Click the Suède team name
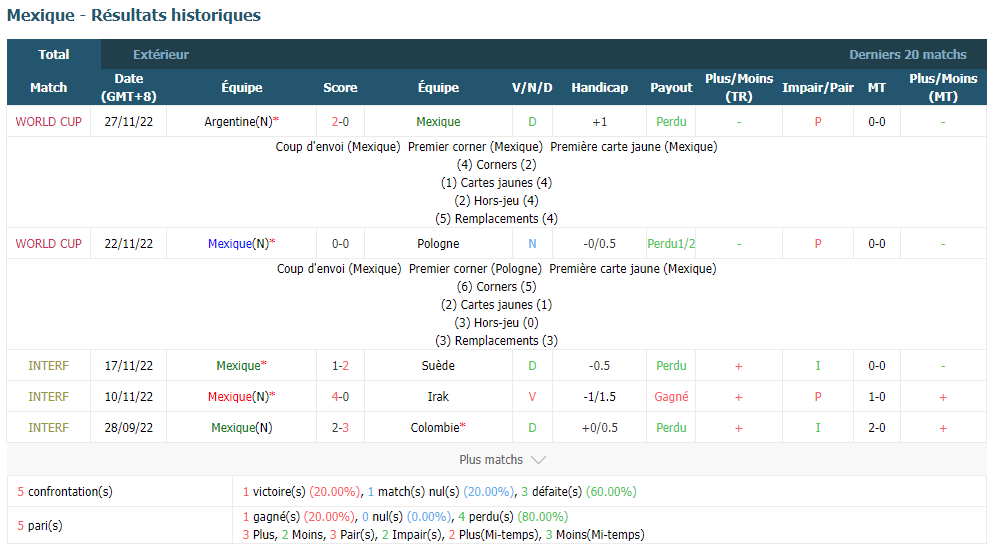Image resolution: width=995 pixels, height=553 pixels. click(438, 366)
